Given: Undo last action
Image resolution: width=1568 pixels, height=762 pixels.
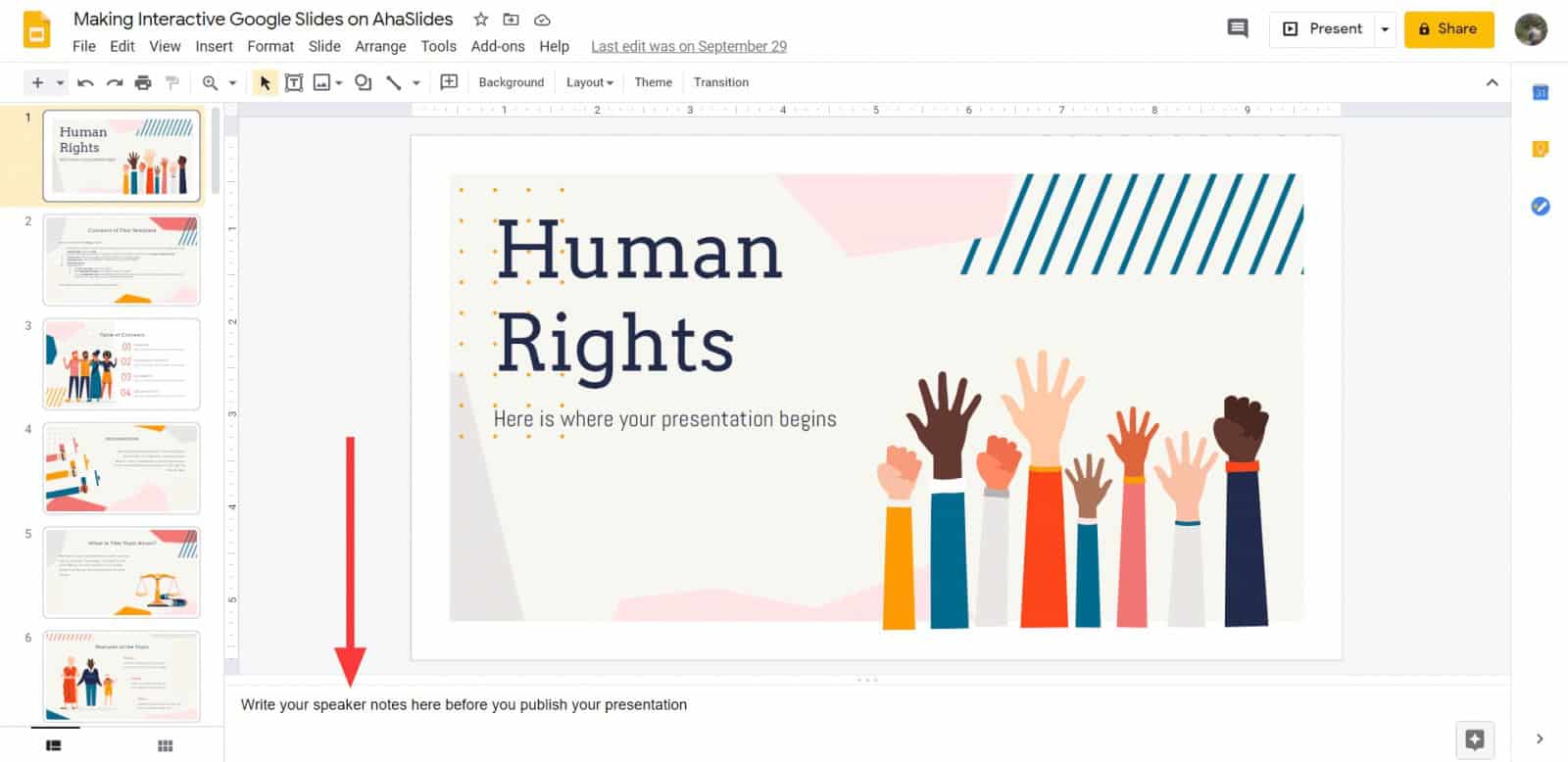Looking at the screenshot, I should click(85, 82).
